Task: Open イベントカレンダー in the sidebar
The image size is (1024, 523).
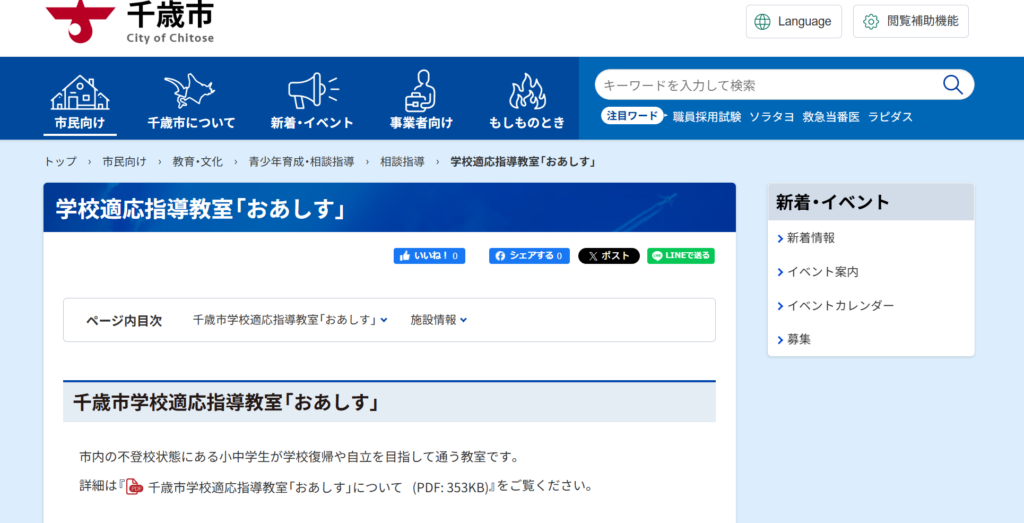Action: click(840, 306)
